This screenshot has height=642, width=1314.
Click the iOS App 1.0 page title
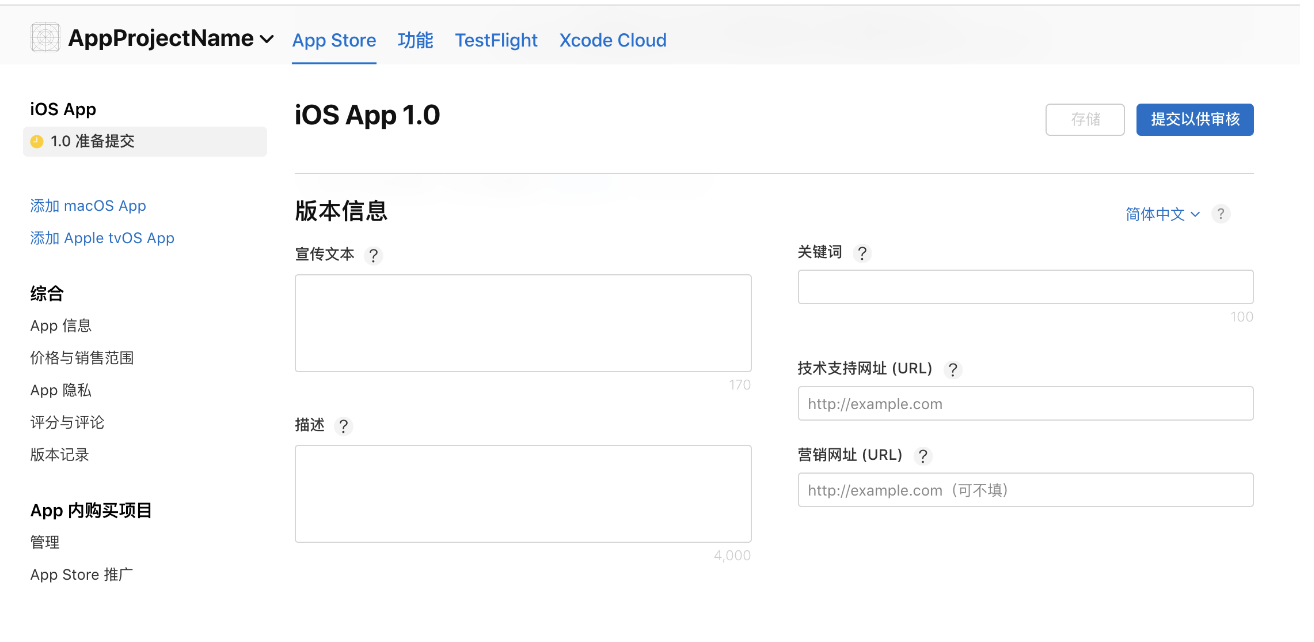pyautogui.click(x=367, y=115)
